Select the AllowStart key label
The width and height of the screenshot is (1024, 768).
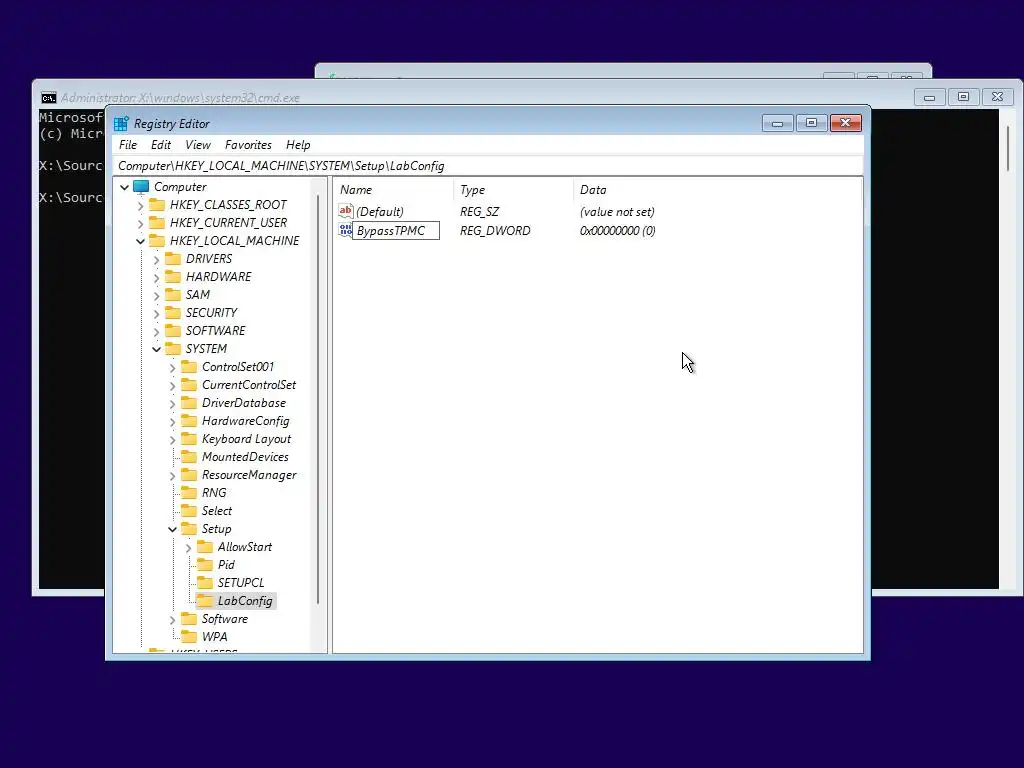[x=245, y=547]
